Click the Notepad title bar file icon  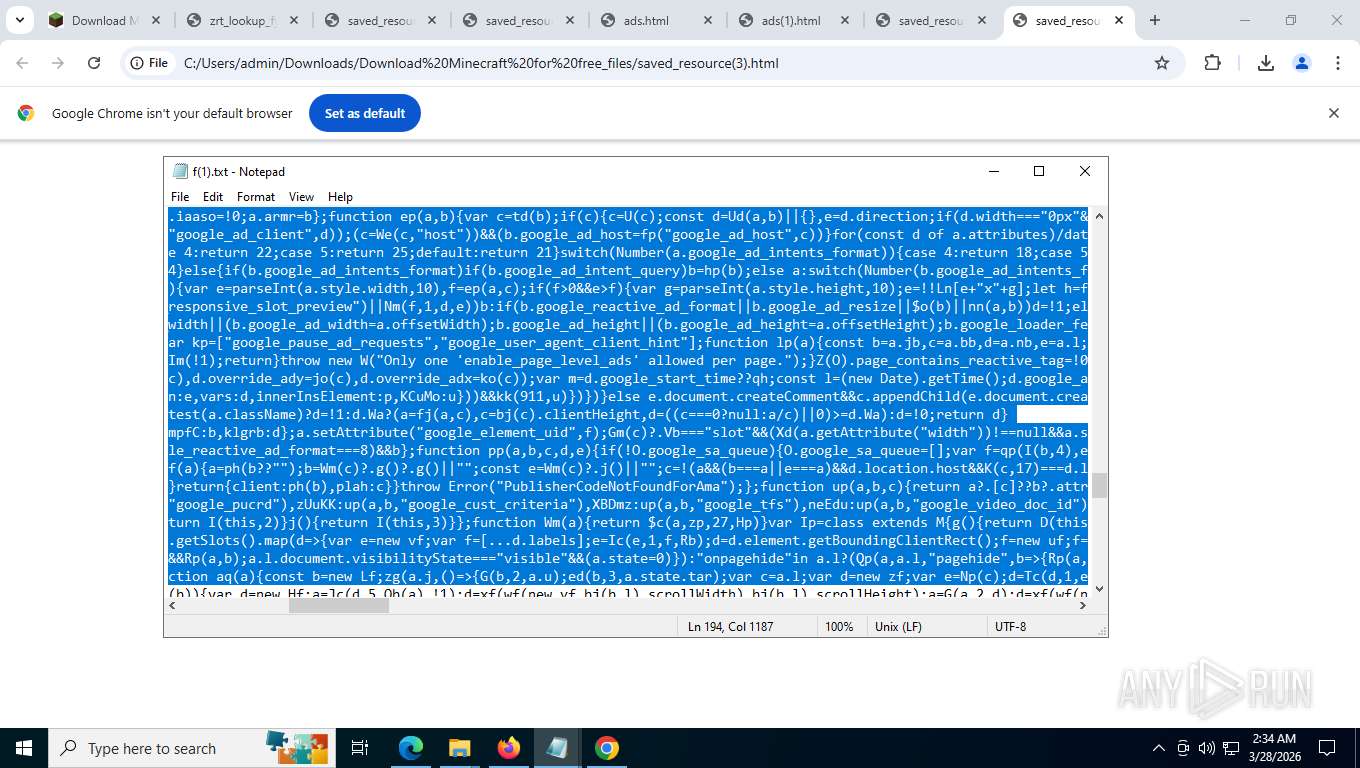[x=180, y=171]
